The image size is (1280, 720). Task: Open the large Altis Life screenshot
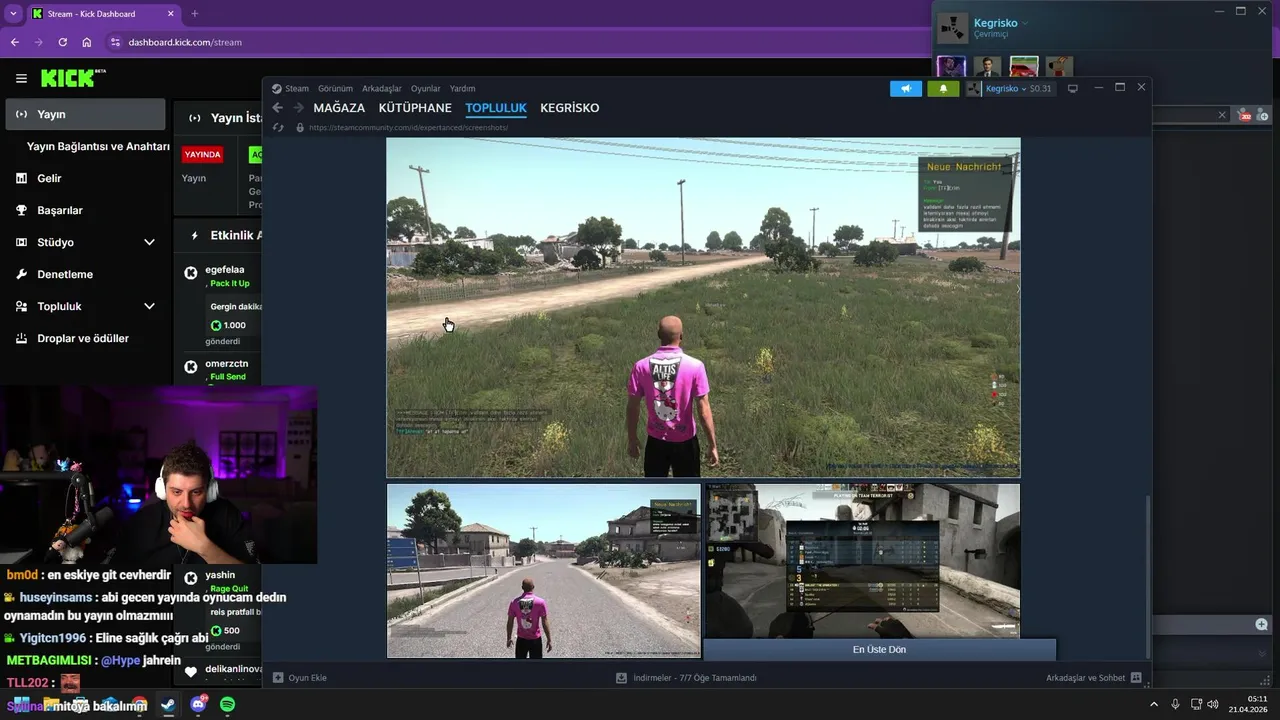point(703,307)
